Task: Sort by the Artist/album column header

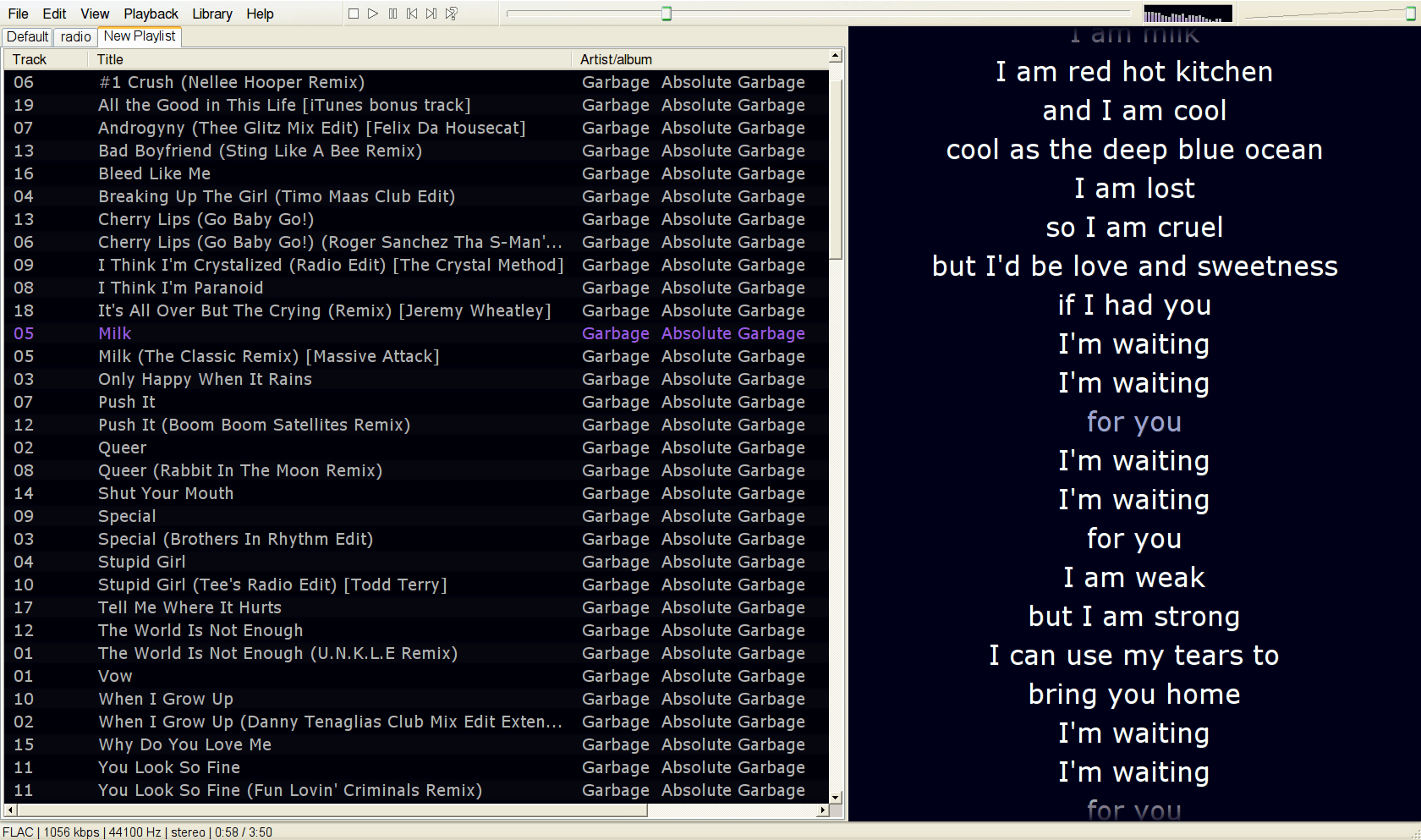Action: (x=700, y=59)
